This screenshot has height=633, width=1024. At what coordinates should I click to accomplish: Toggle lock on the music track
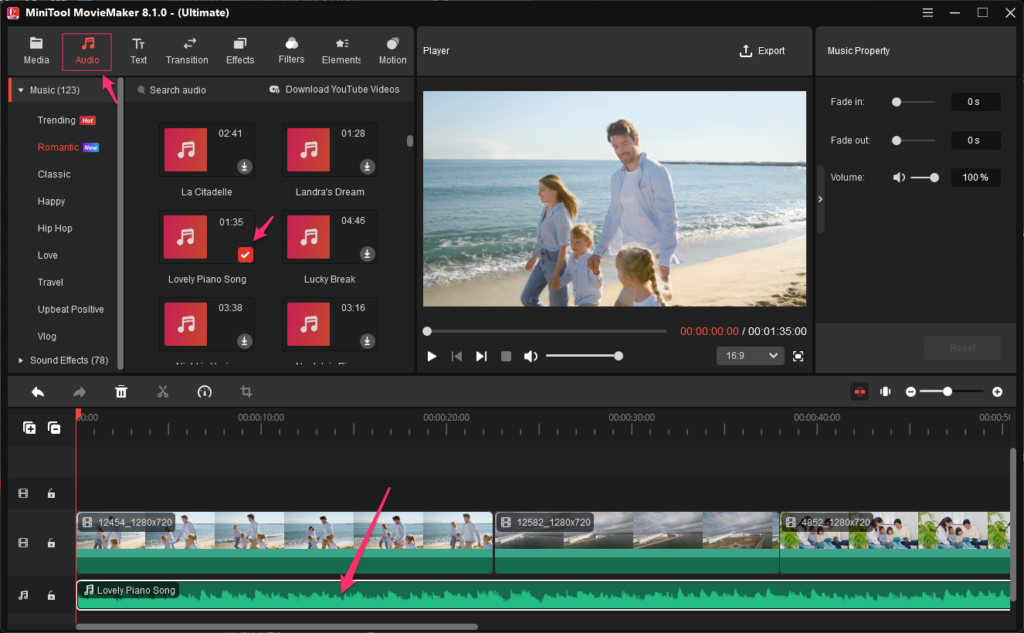pos(51,595)
